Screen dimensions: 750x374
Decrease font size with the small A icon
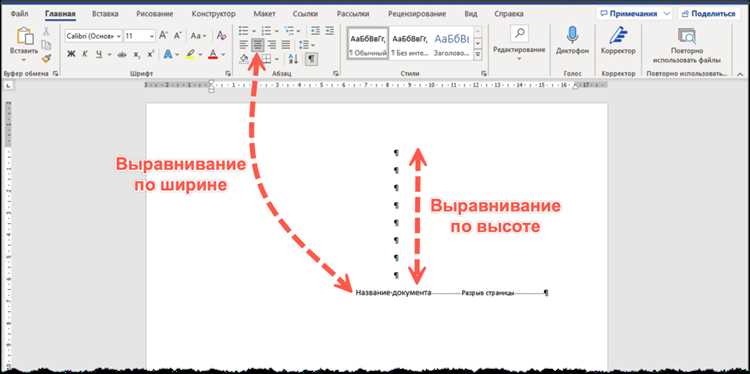177,35
